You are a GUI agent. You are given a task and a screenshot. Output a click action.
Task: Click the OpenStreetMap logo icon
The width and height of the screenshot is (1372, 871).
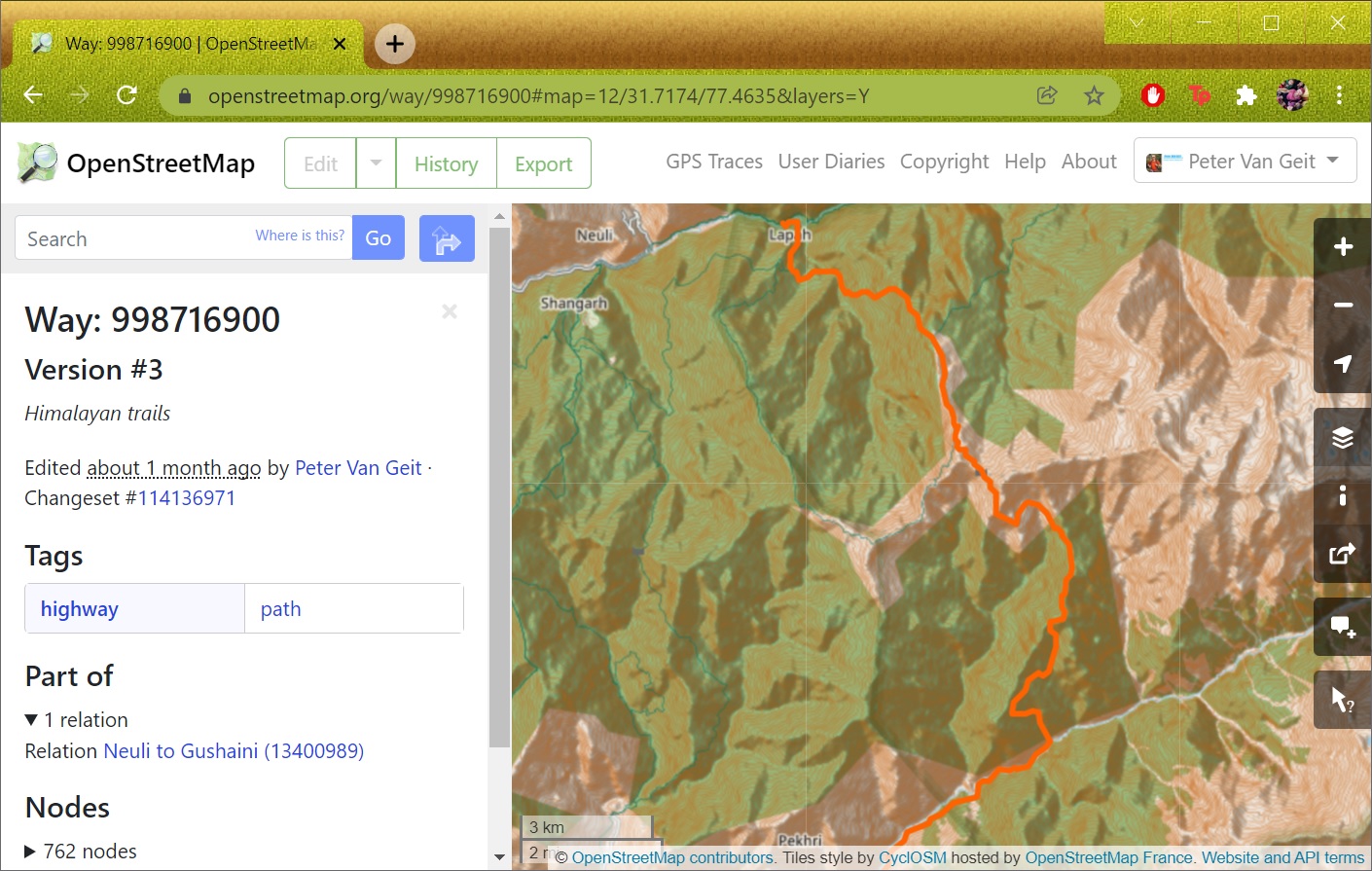pyautogui.click(x=38, y=163)
